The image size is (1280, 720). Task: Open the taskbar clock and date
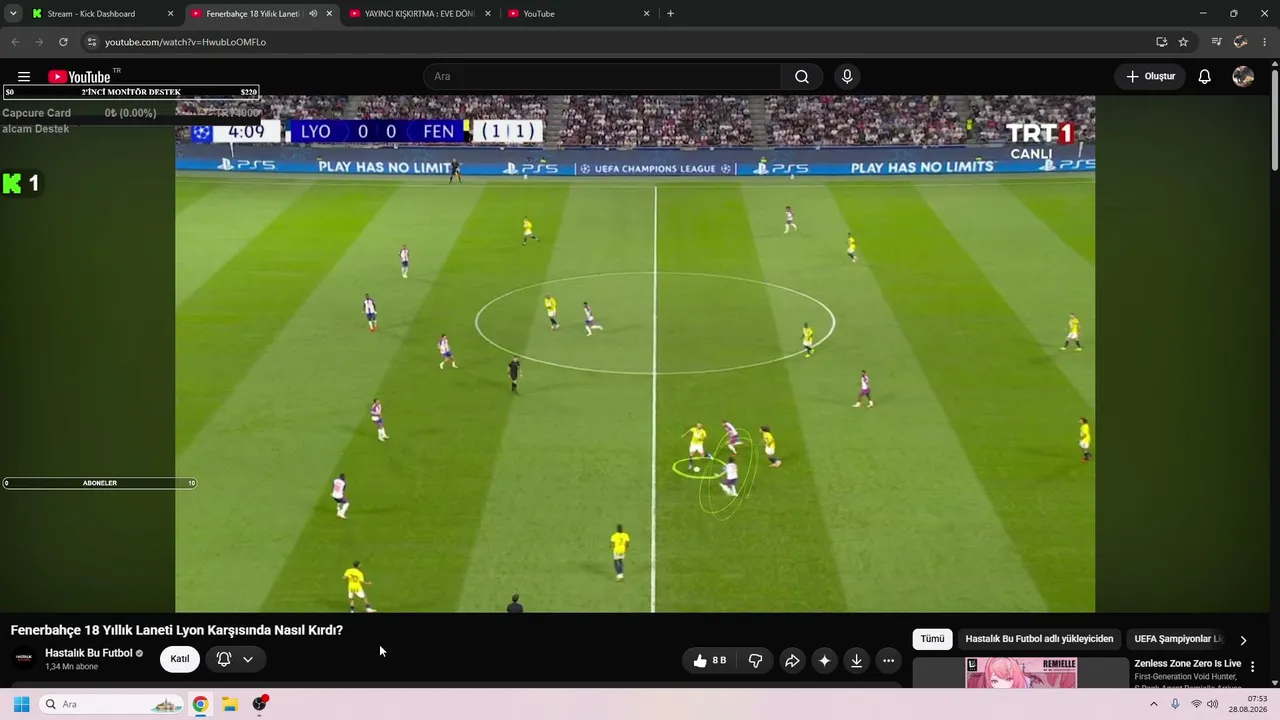1248,704
